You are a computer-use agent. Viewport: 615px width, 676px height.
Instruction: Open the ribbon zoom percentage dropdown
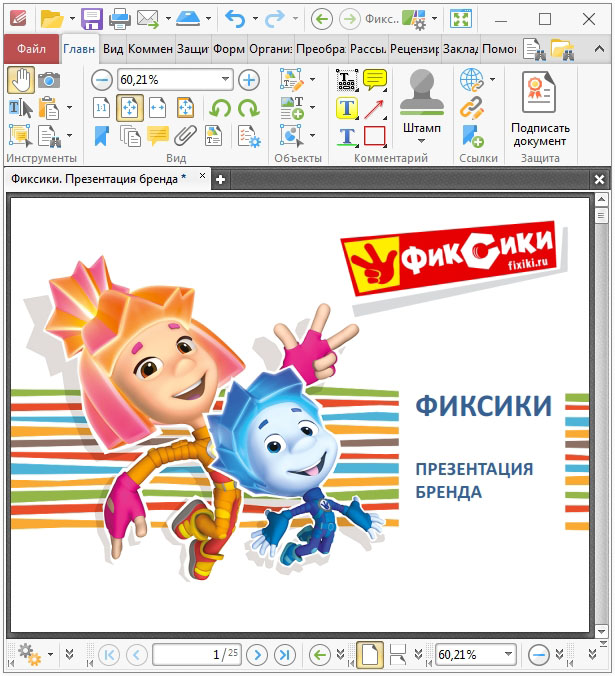pos(225,80)
